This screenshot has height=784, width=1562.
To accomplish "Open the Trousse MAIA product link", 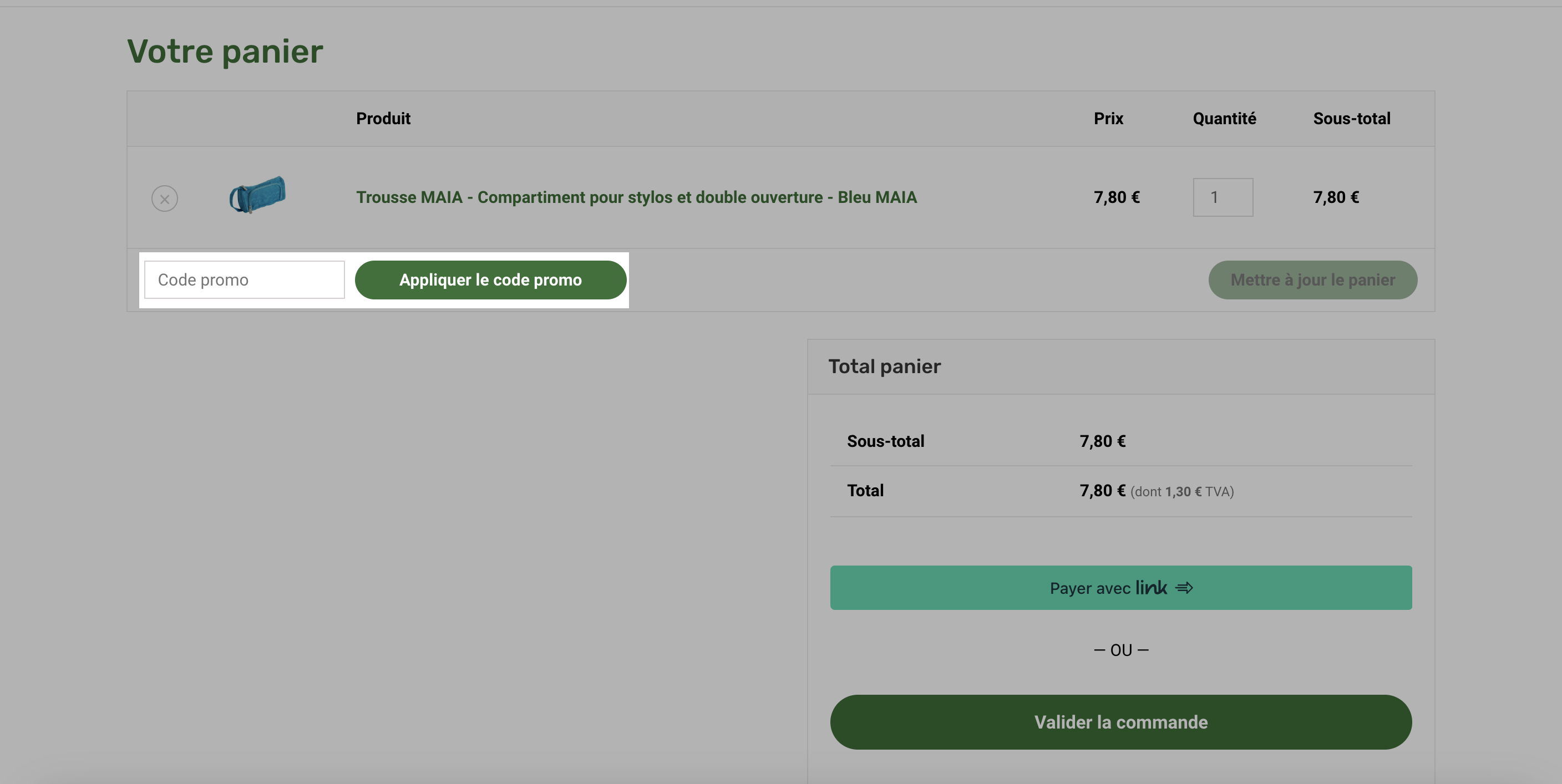I will tap(636, 197).
